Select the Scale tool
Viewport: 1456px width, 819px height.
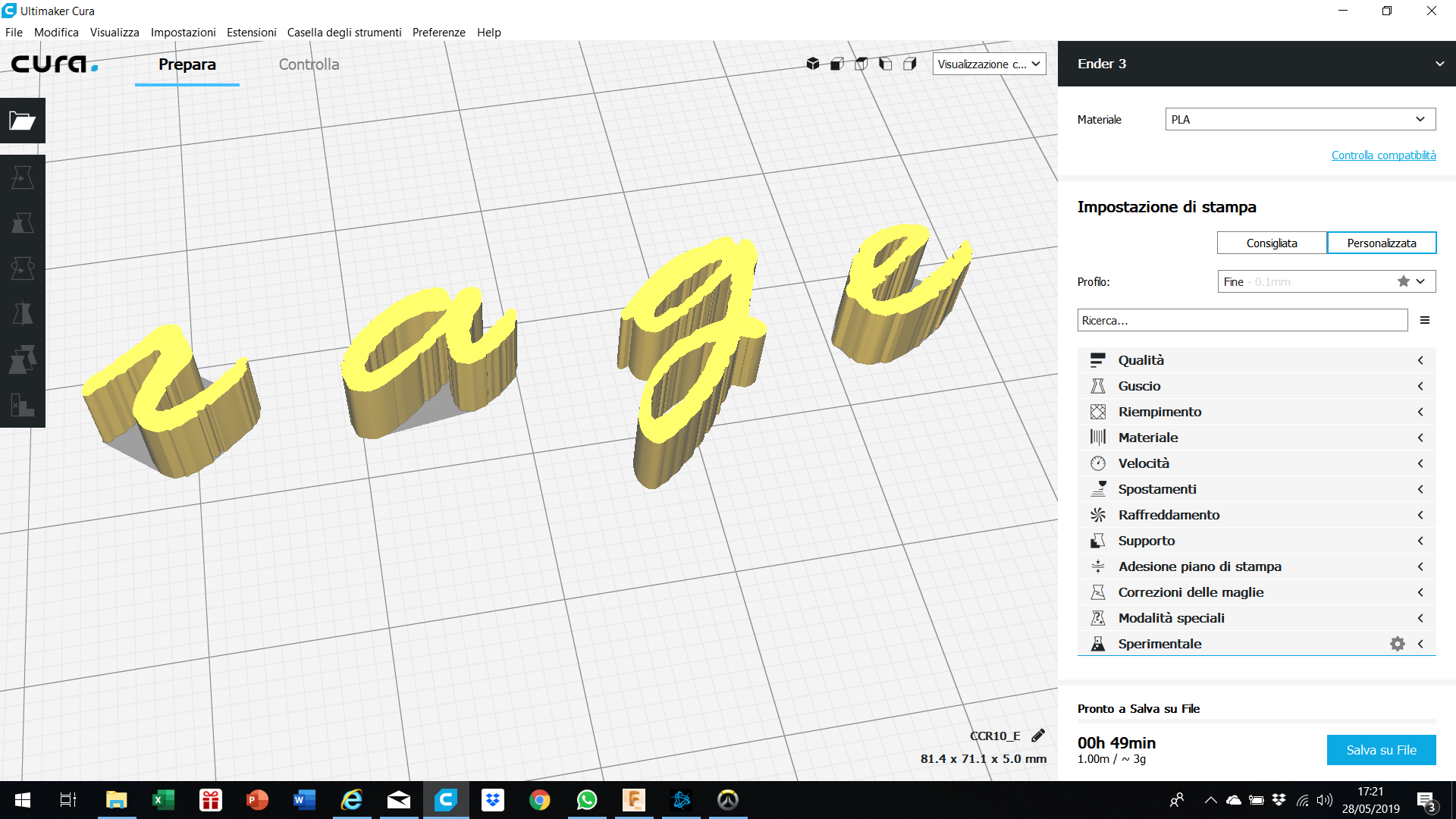22,222
